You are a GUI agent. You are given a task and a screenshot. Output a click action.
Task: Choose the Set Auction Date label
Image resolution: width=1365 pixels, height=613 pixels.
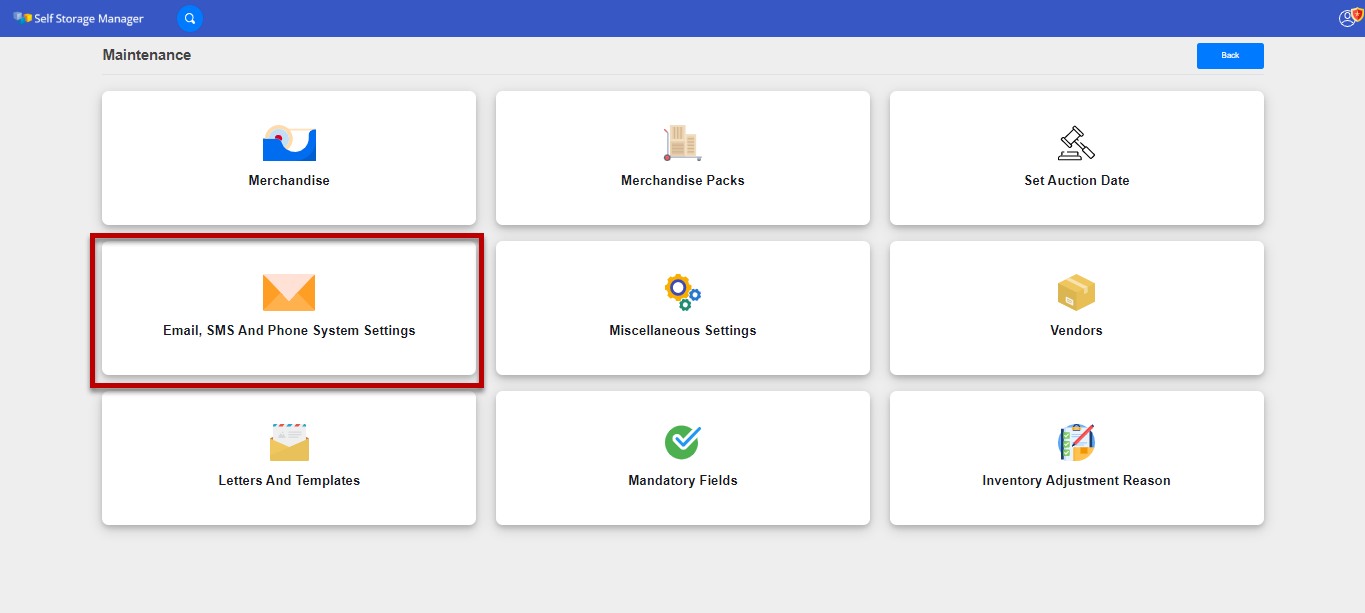(1076, 181)
